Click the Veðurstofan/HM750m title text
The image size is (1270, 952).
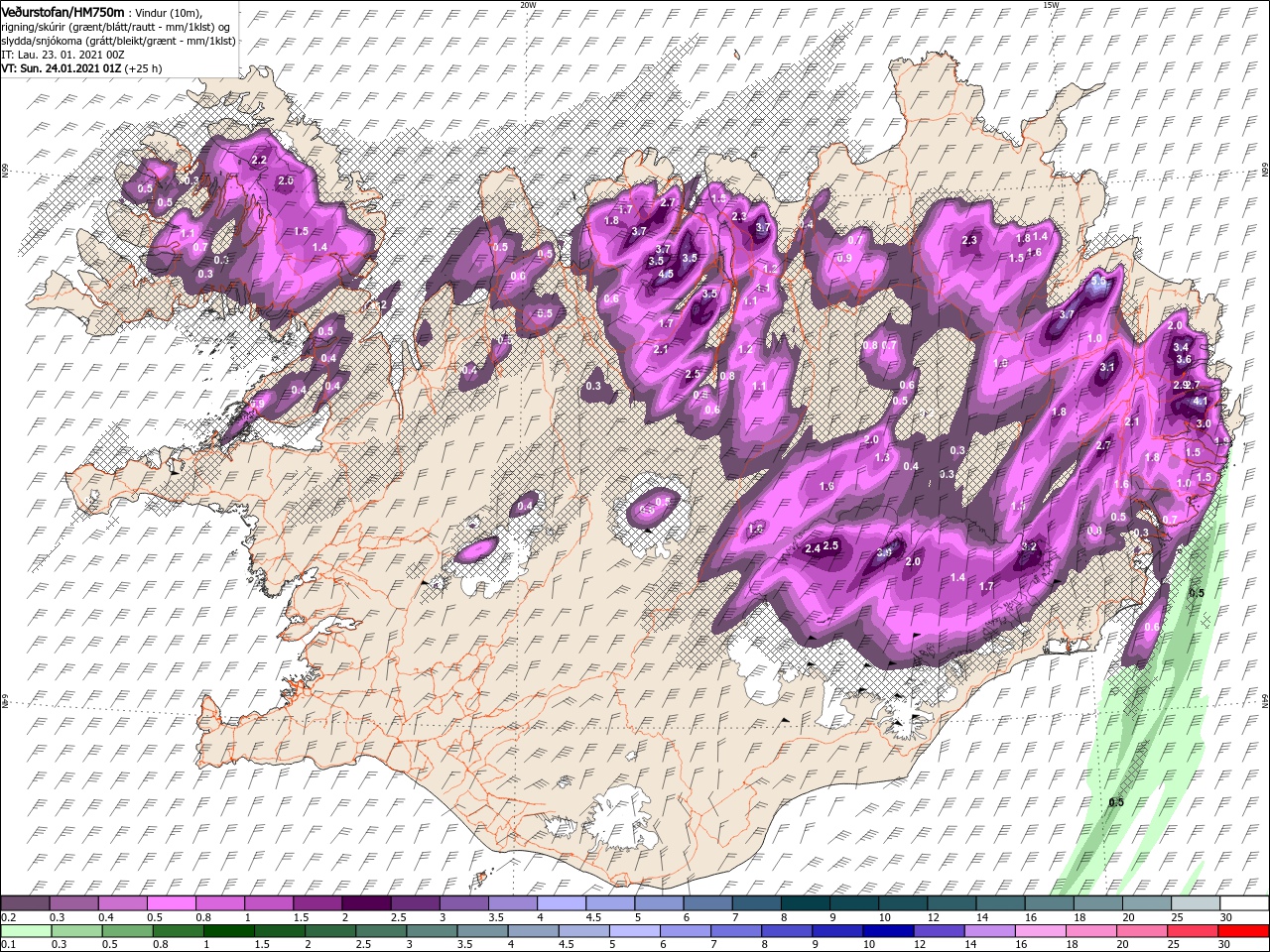pos(63,11)
